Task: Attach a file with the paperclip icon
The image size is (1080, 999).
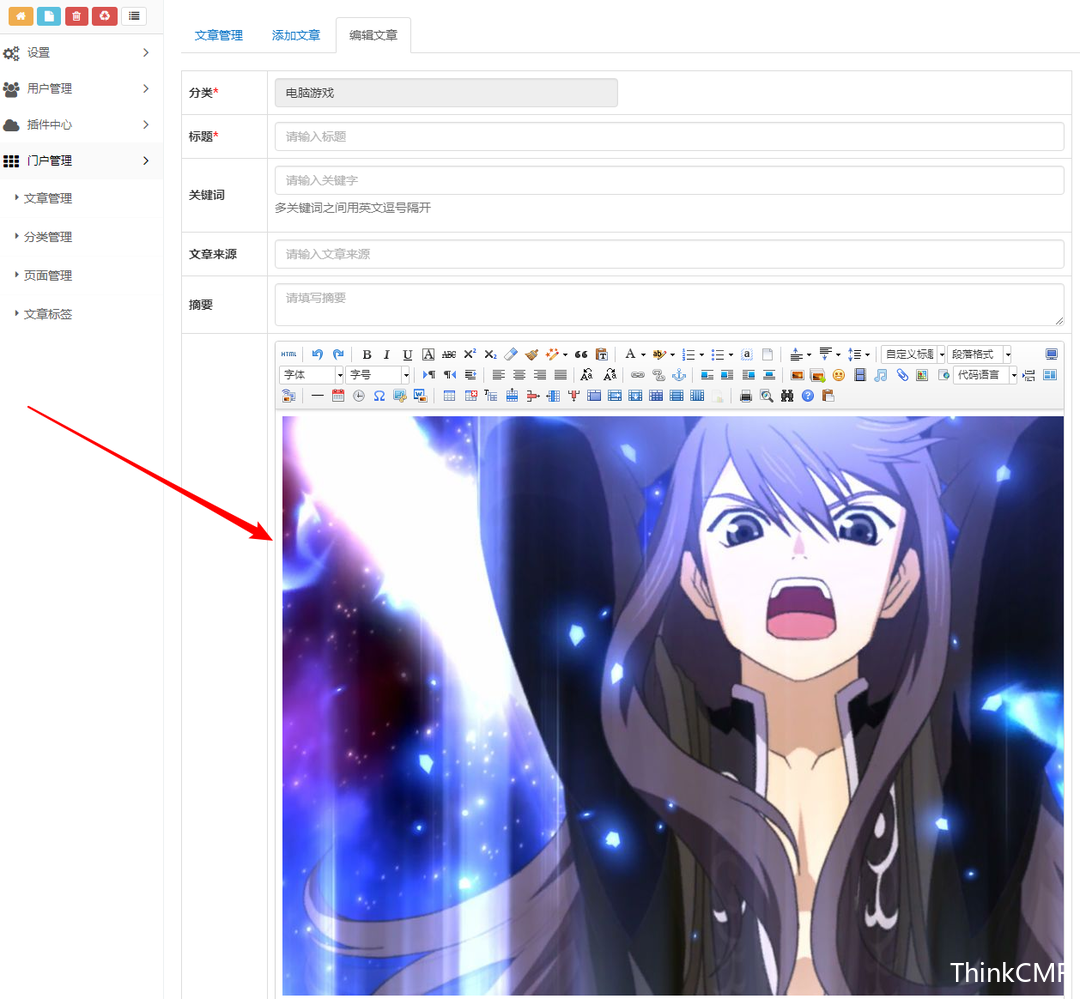Action: tap(902, 375)
